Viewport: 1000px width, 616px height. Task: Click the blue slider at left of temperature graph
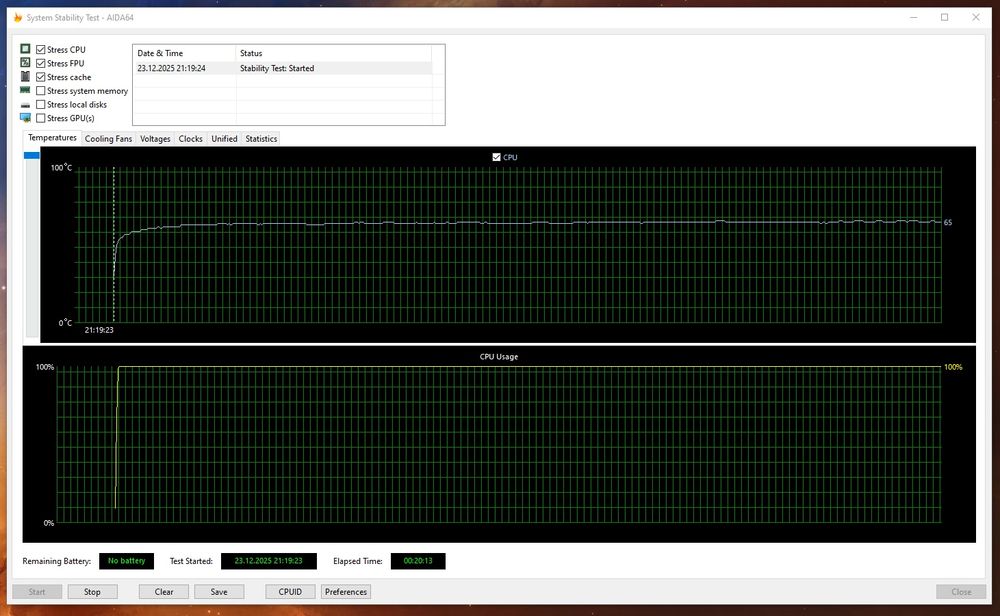(x=31, y=155)
